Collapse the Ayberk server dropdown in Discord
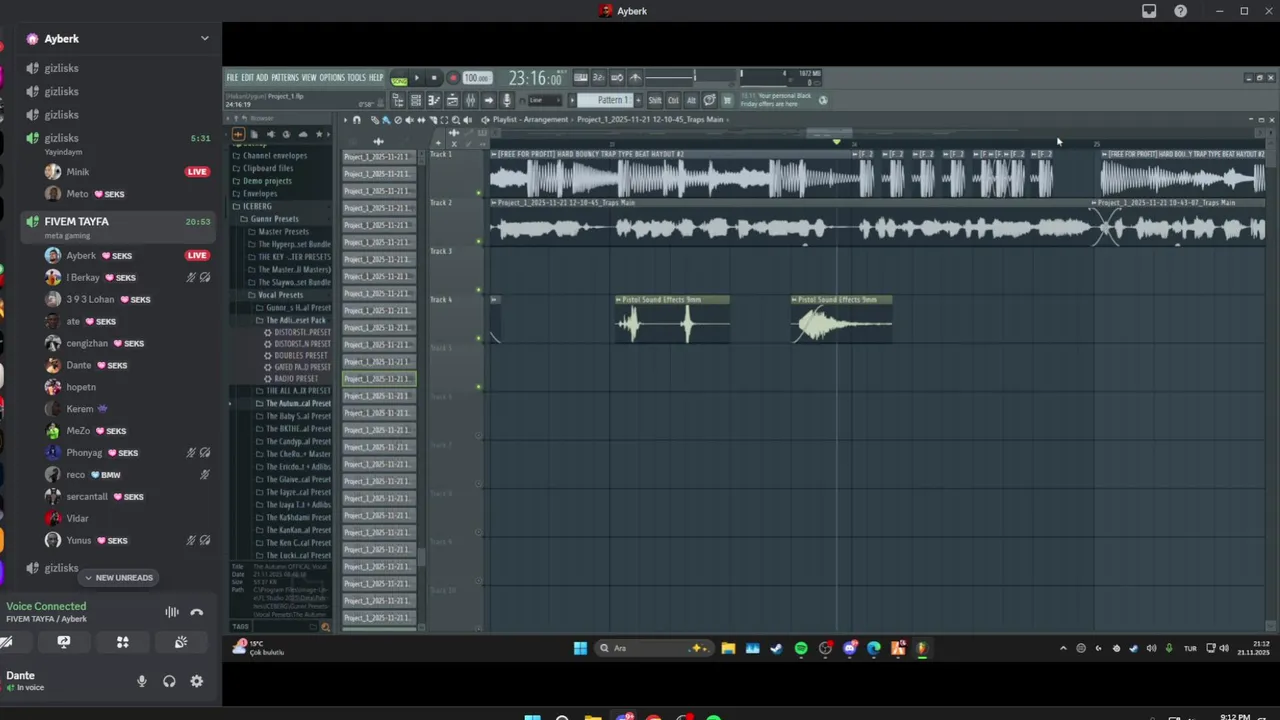Image resolution: width=1280 pixels, height=720 pixels. 205,38
